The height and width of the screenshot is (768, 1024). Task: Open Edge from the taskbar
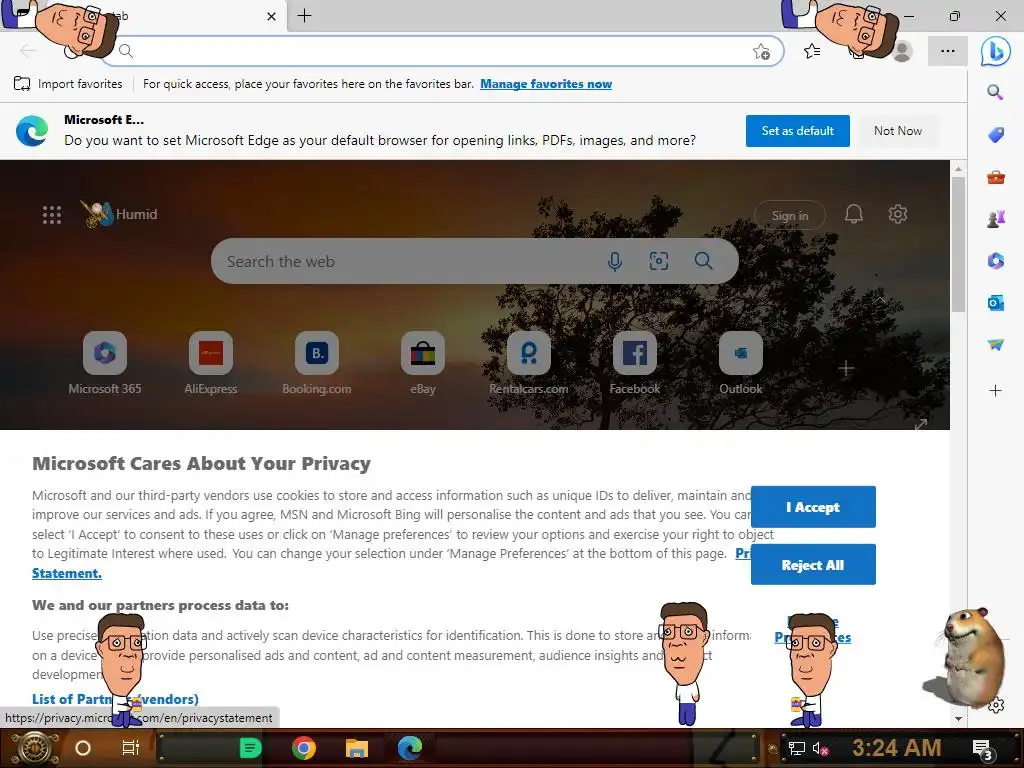[409, 748]
